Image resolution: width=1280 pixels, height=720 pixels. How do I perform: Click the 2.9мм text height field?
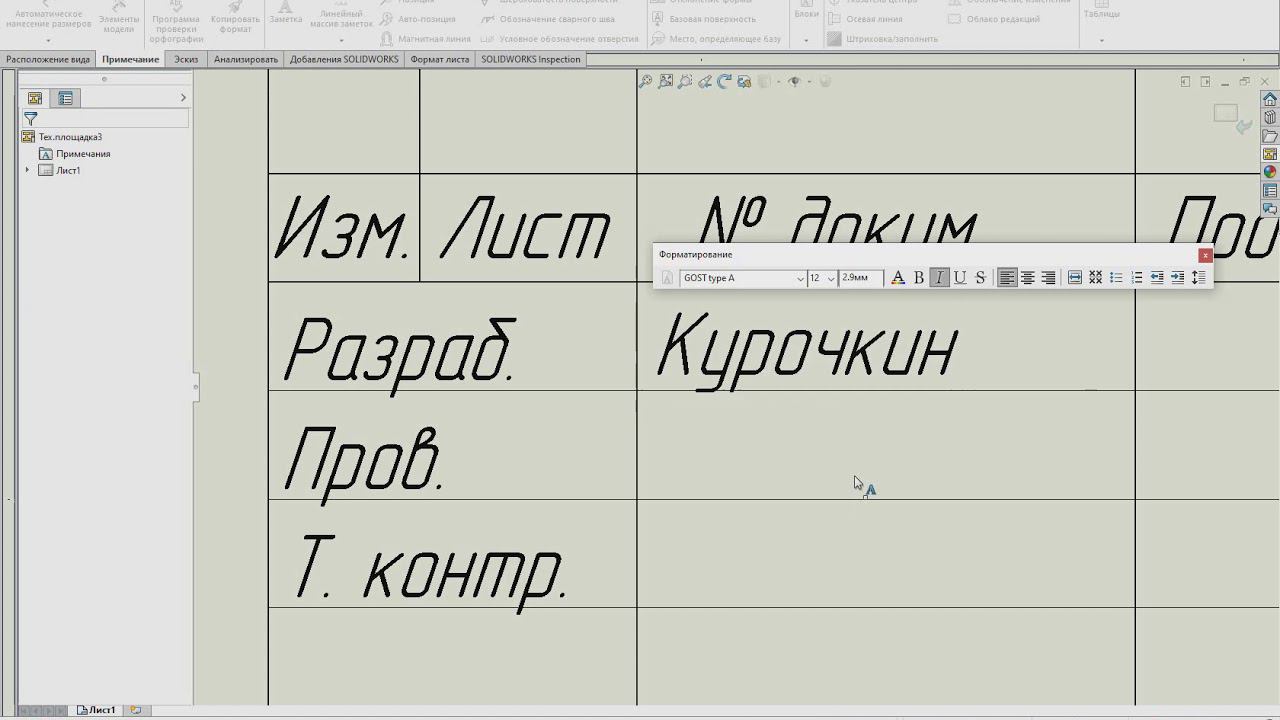[x=861, y=278]
